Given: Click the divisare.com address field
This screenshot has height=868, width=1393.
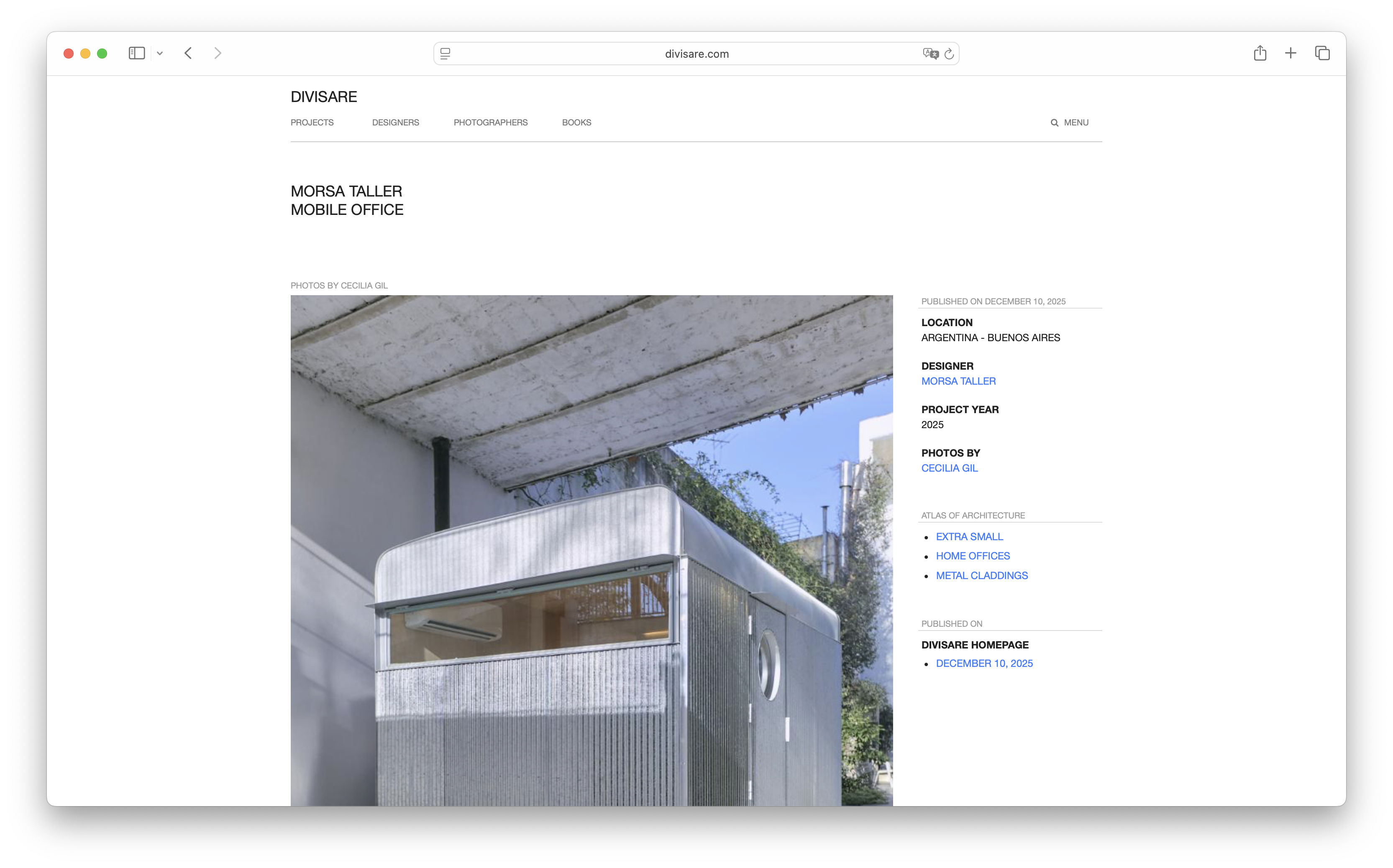Looking at the screenshot, I should (x=696, y=54).
